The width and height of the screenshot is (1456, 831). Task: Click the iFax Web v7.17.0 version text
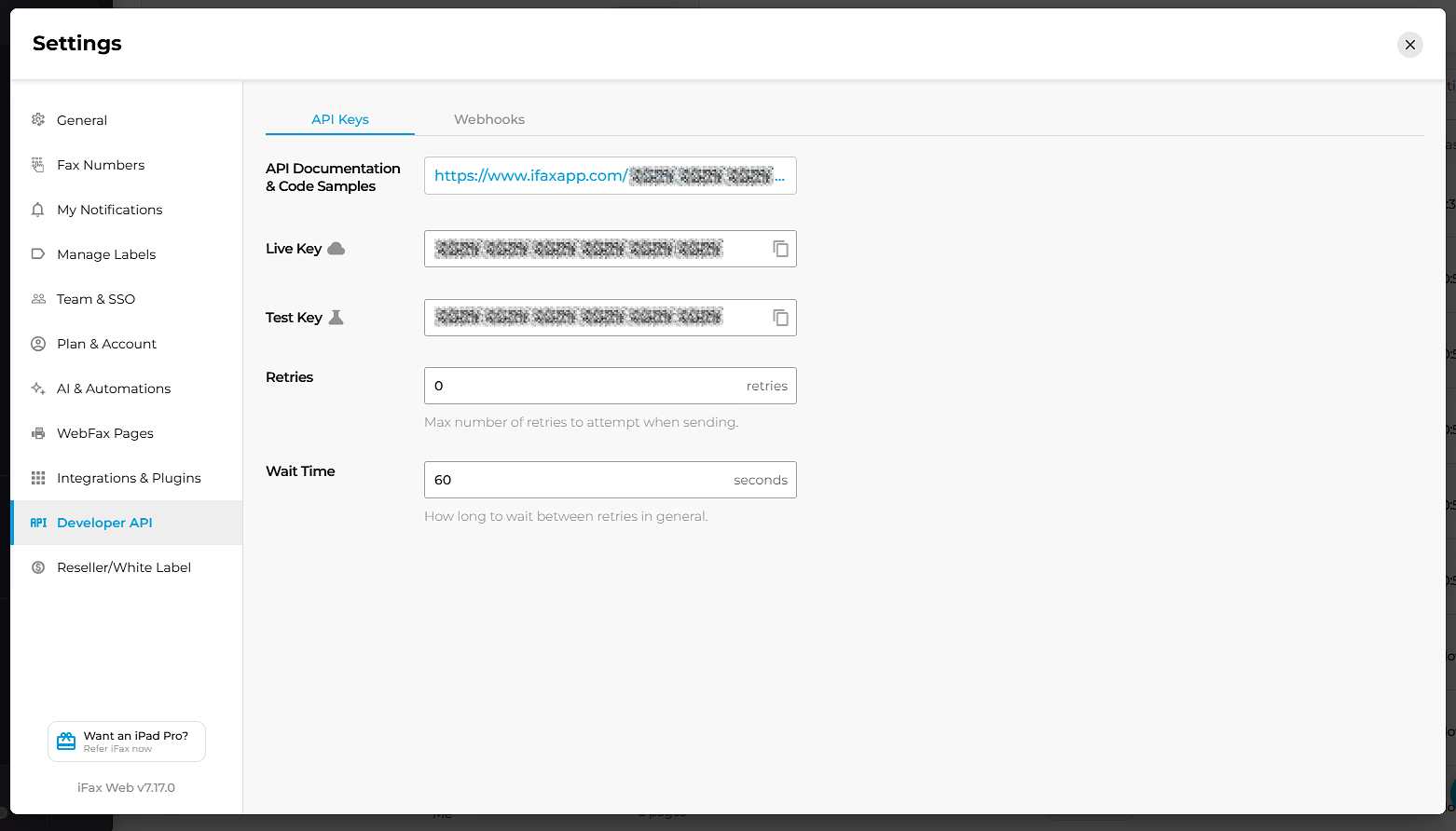pyautogui.click(x=126, y=787)
